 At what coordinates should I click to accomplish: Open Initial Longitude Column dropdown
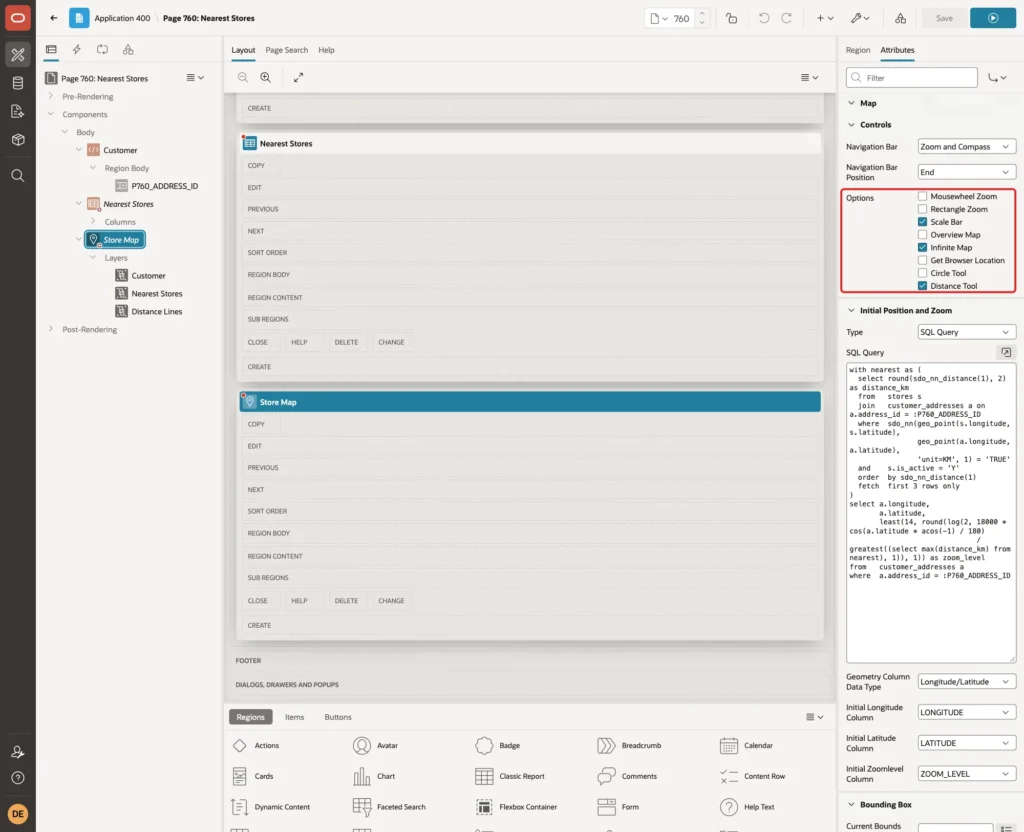point(966,712)
